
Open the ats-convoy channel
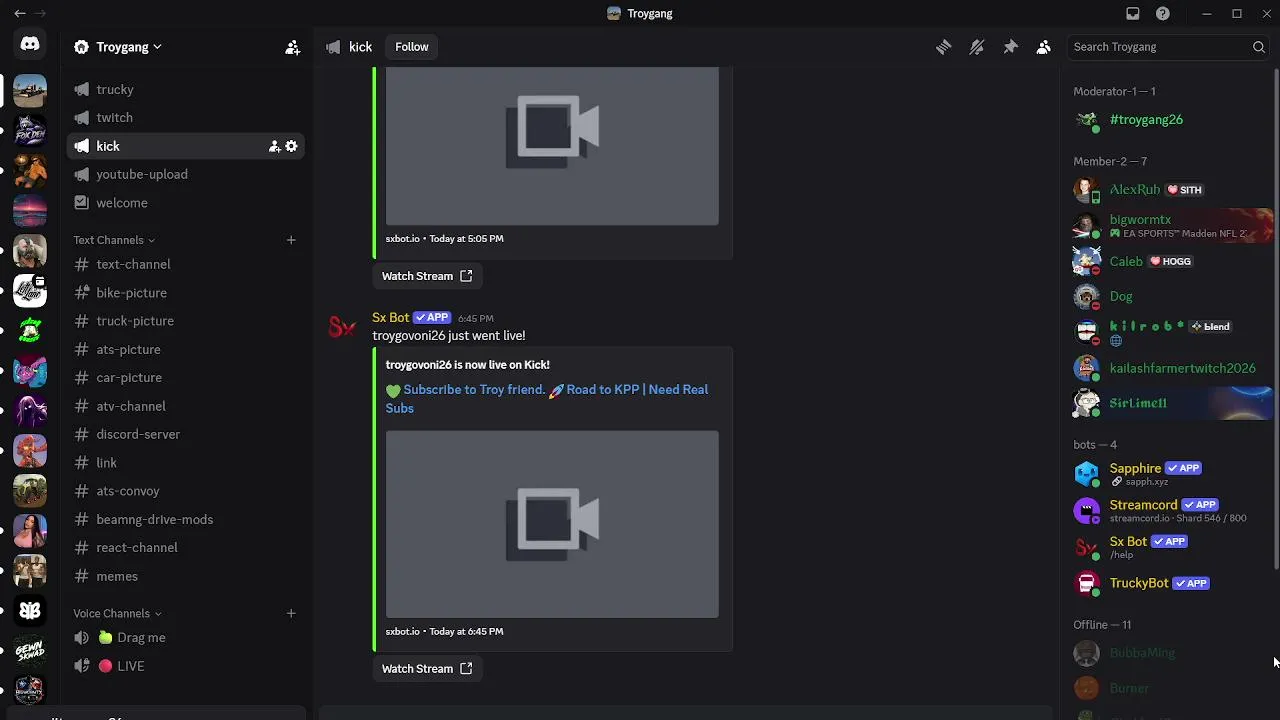[x=186, y=491]
